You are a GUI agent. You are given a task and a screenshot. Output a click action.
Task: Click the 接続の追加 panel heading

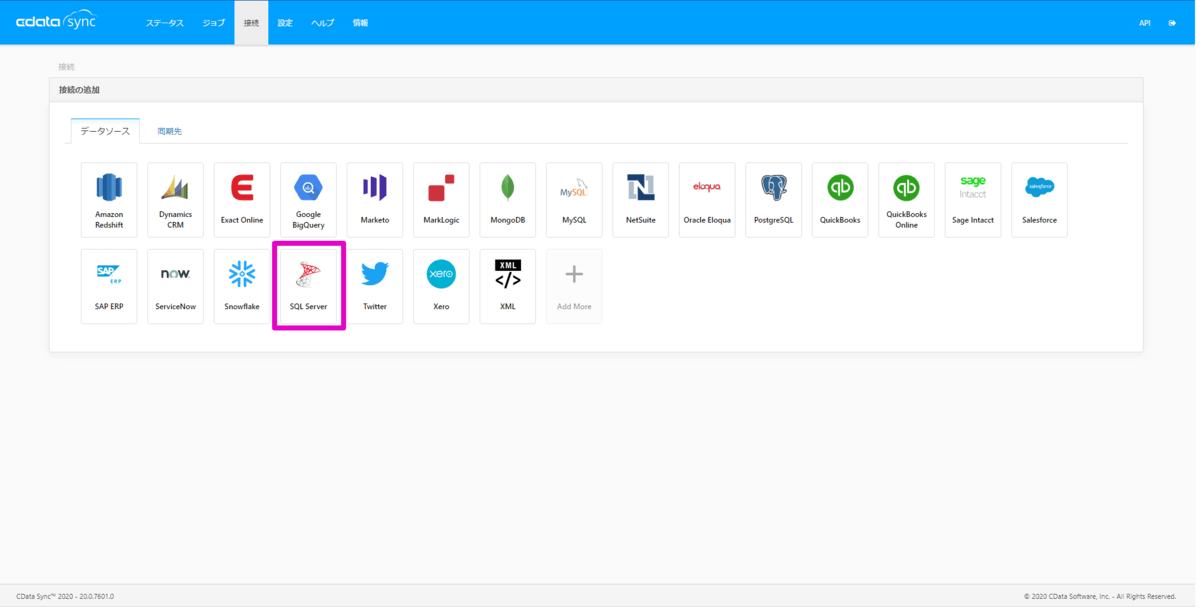point(79,90)
